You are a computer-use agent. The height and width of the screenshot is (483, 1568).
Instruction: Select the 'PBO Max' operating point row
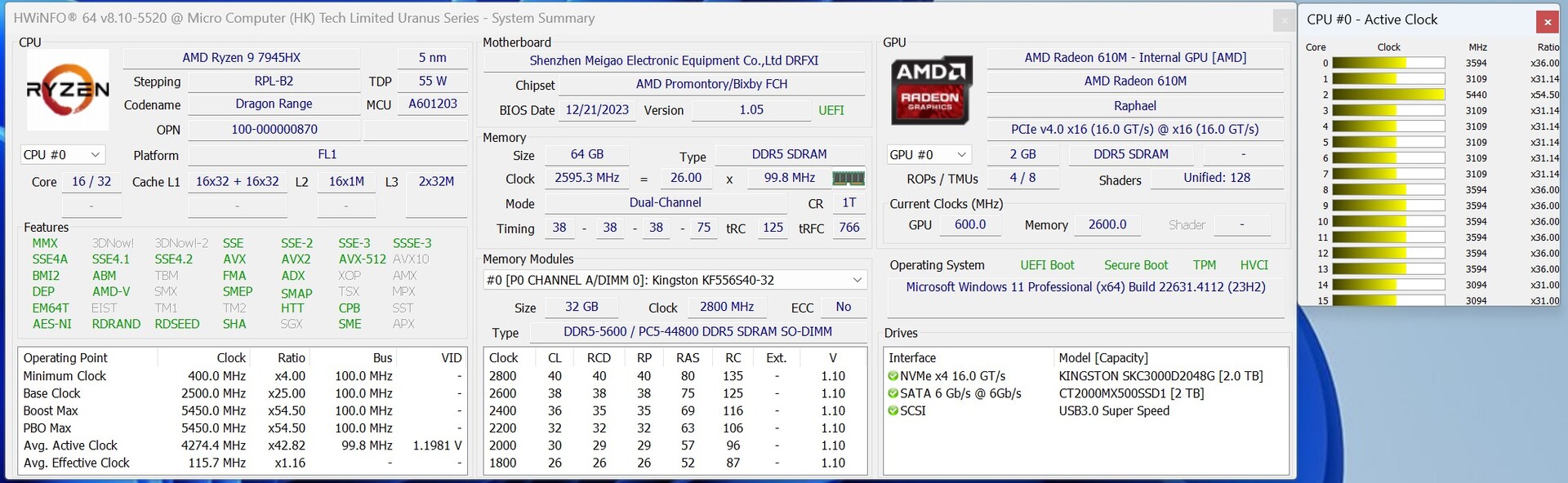click(243, 428)
